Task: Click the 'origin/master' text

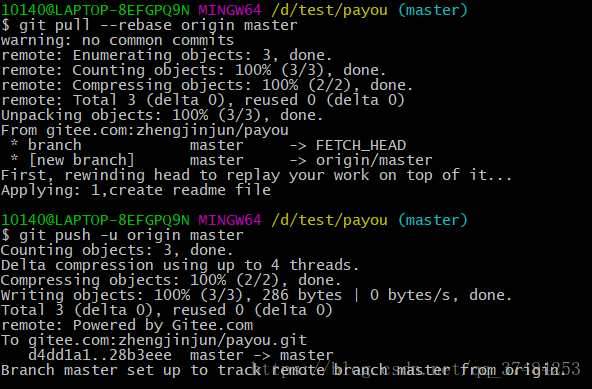Action: (x=374, y=160)
